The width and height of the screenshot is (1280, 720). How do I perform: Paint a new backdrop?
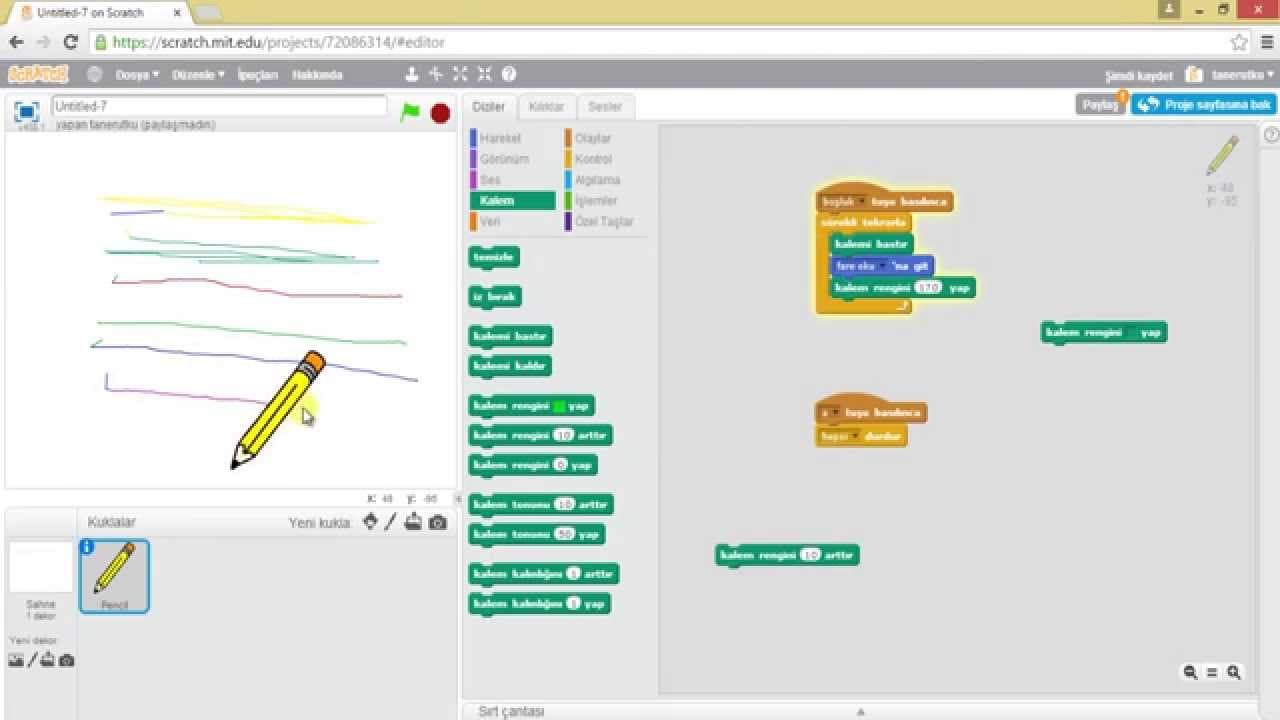pyautogui.click(x=32, y=660)
